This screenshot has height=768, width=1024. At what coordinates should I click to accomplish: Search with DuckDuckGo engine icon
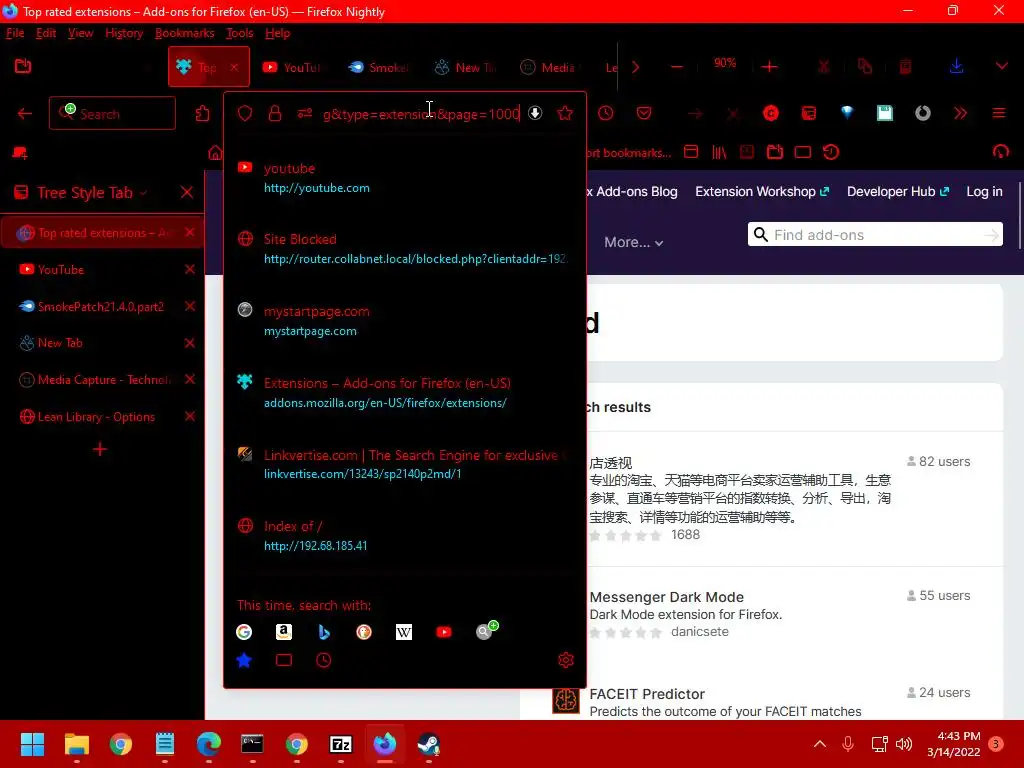coord(364,632)
